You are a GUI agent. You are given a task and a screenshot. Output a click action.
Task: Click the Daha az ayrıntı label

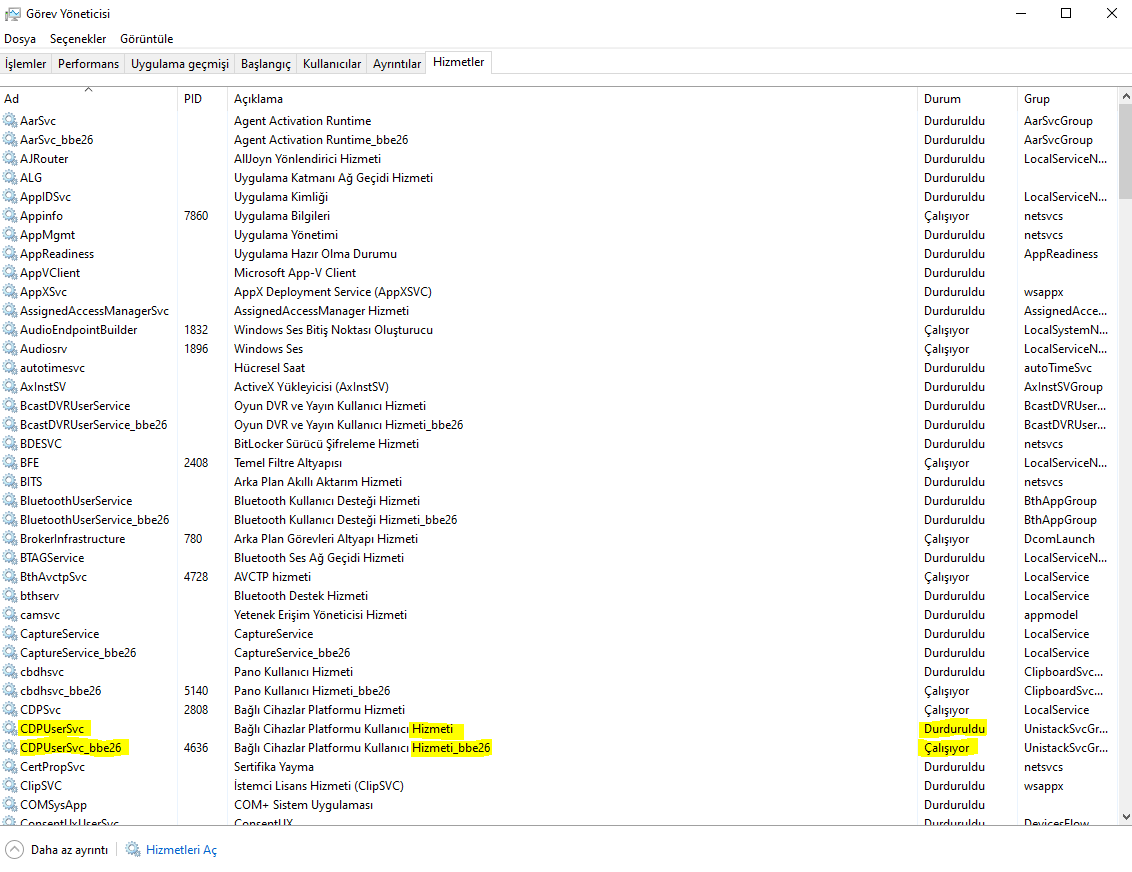[x=69, y=850]
